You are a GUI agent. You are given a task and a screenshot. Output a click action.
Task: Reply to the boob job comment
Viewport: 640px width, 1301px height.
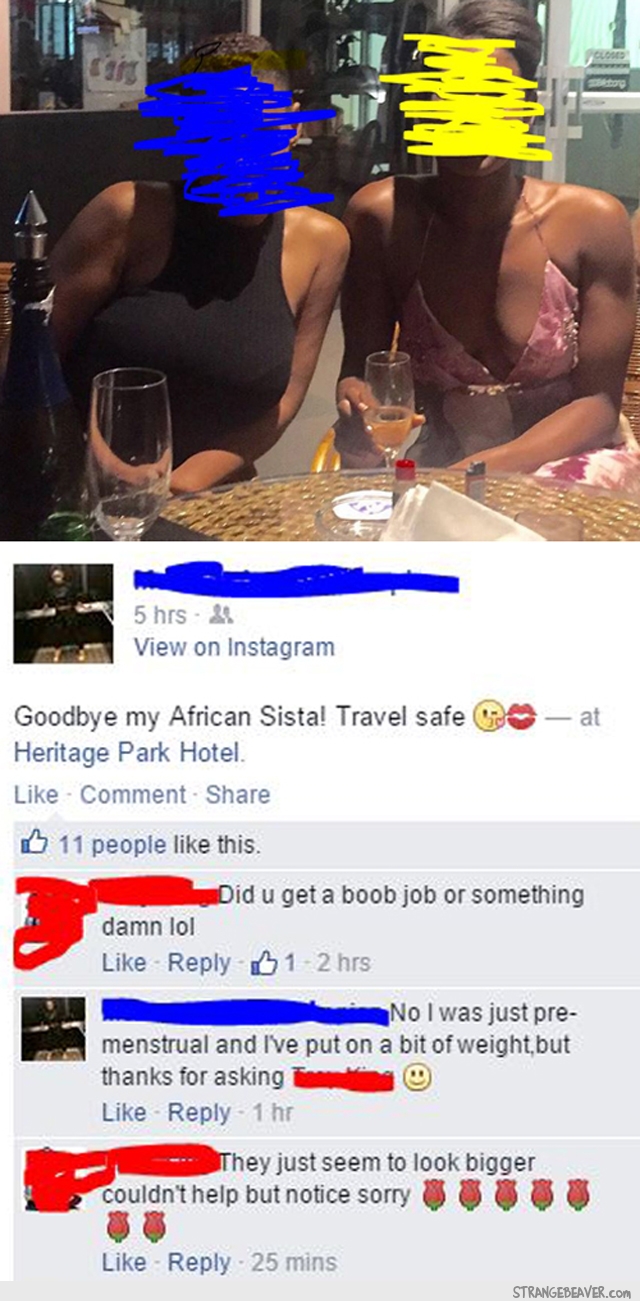pos(199,963)
